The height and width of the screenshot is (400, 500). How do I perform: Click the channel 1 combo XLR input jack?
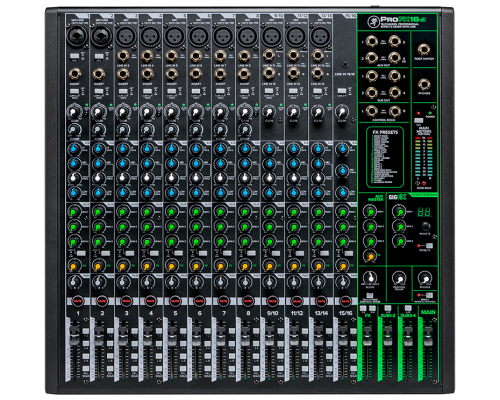click(77, 36)
